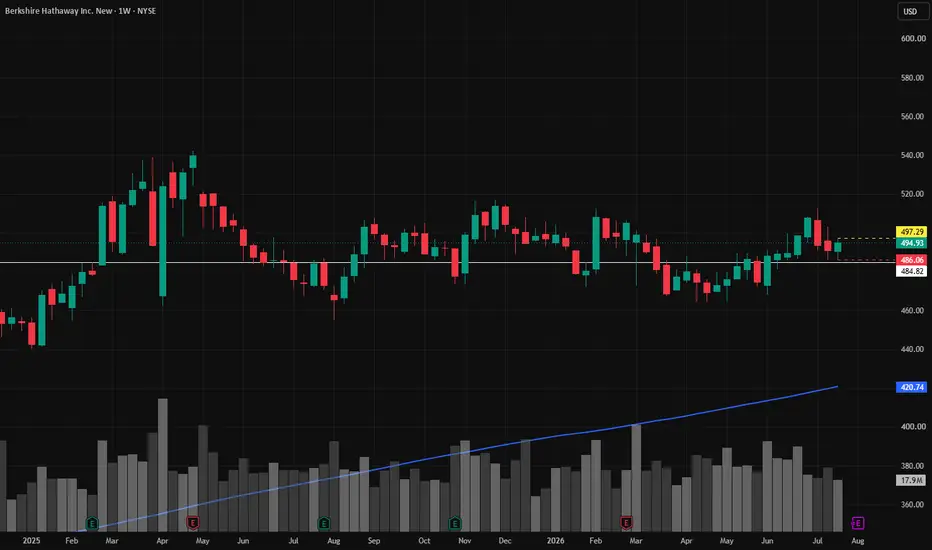Click the white 484.82 horizontal line label
This screenshot has width=932, height=550.
pos(911,271)
